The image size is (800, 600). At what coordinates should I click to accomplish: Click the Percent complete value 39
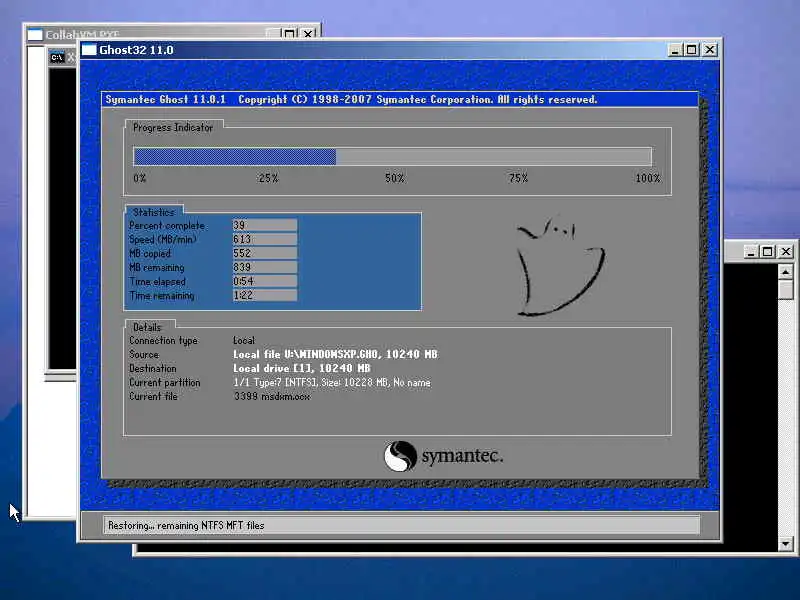[265, 225]
